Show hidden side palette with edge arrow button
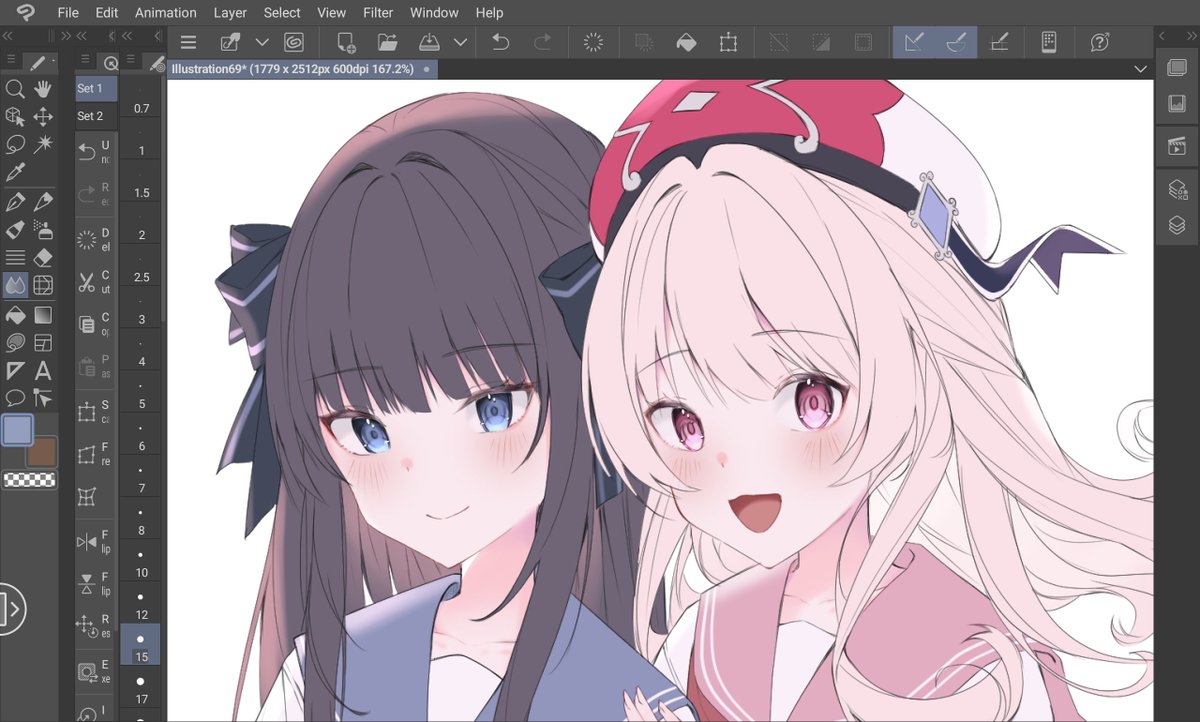 click(x=12, y=607)
